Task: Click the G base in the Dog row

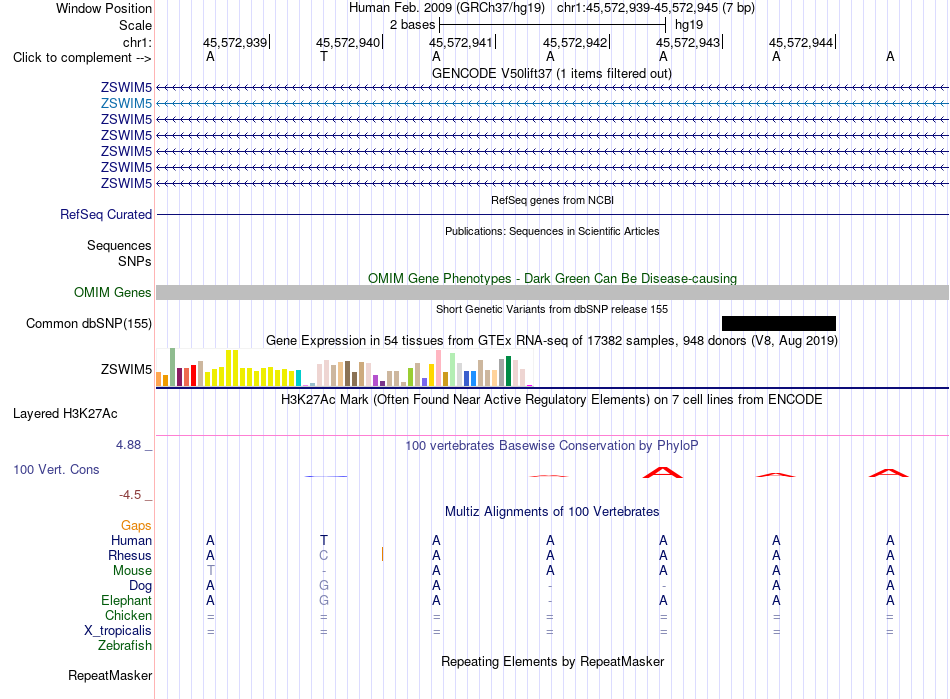Action: coord(324,586)
